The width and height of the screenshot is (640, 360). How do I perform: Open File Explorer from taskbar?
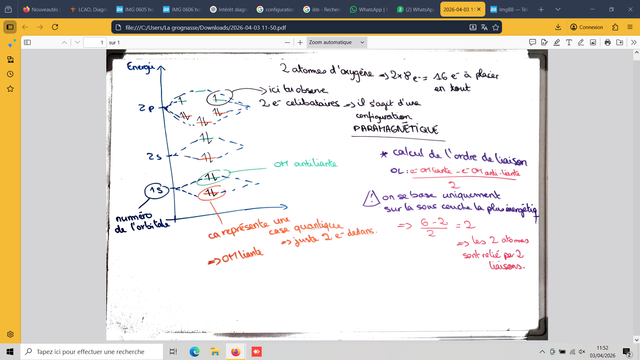pyautogui.click(x=215, y=351)
